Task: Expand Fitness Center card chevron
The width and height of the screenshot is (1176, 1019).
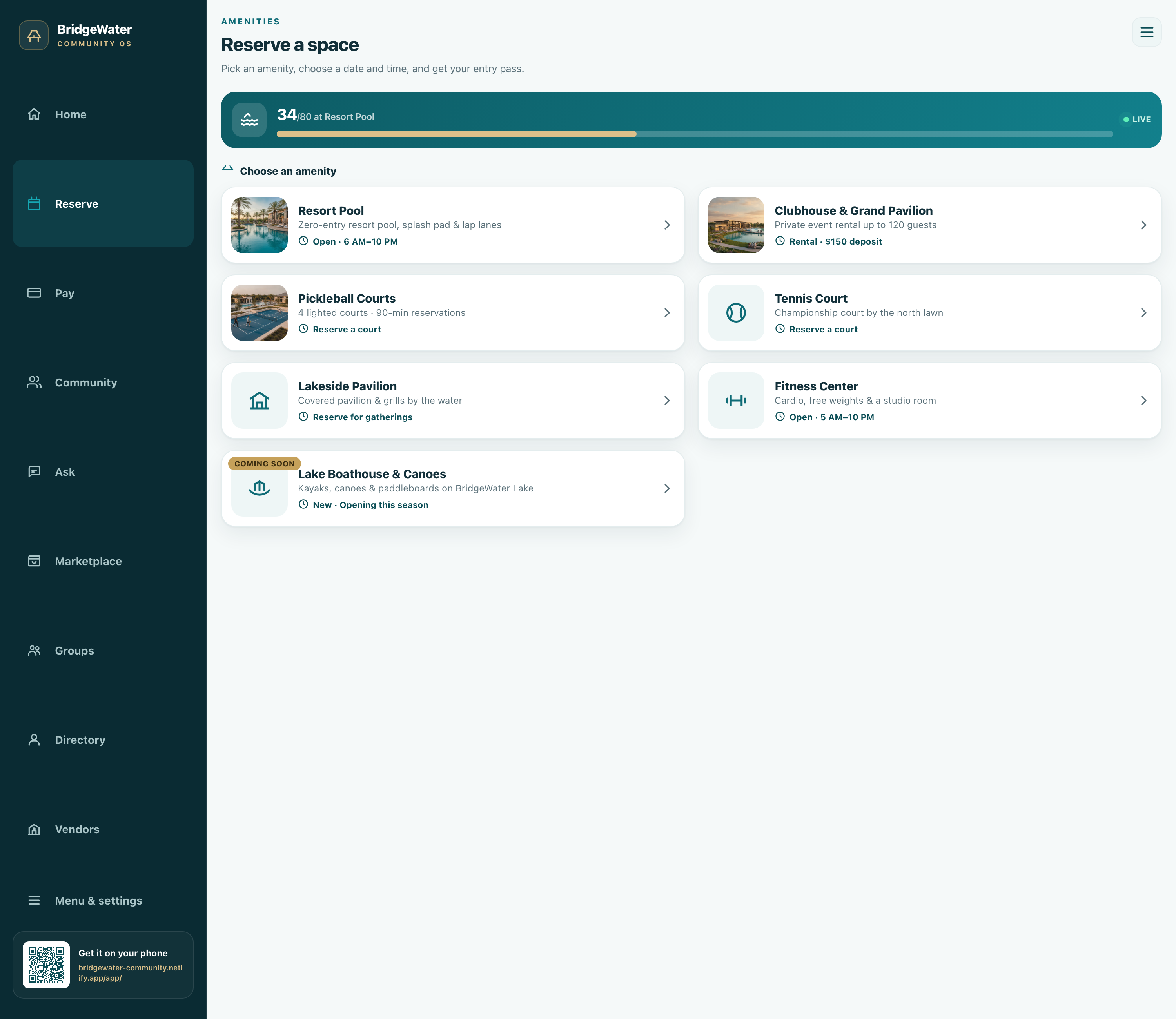Action: 1143,400
